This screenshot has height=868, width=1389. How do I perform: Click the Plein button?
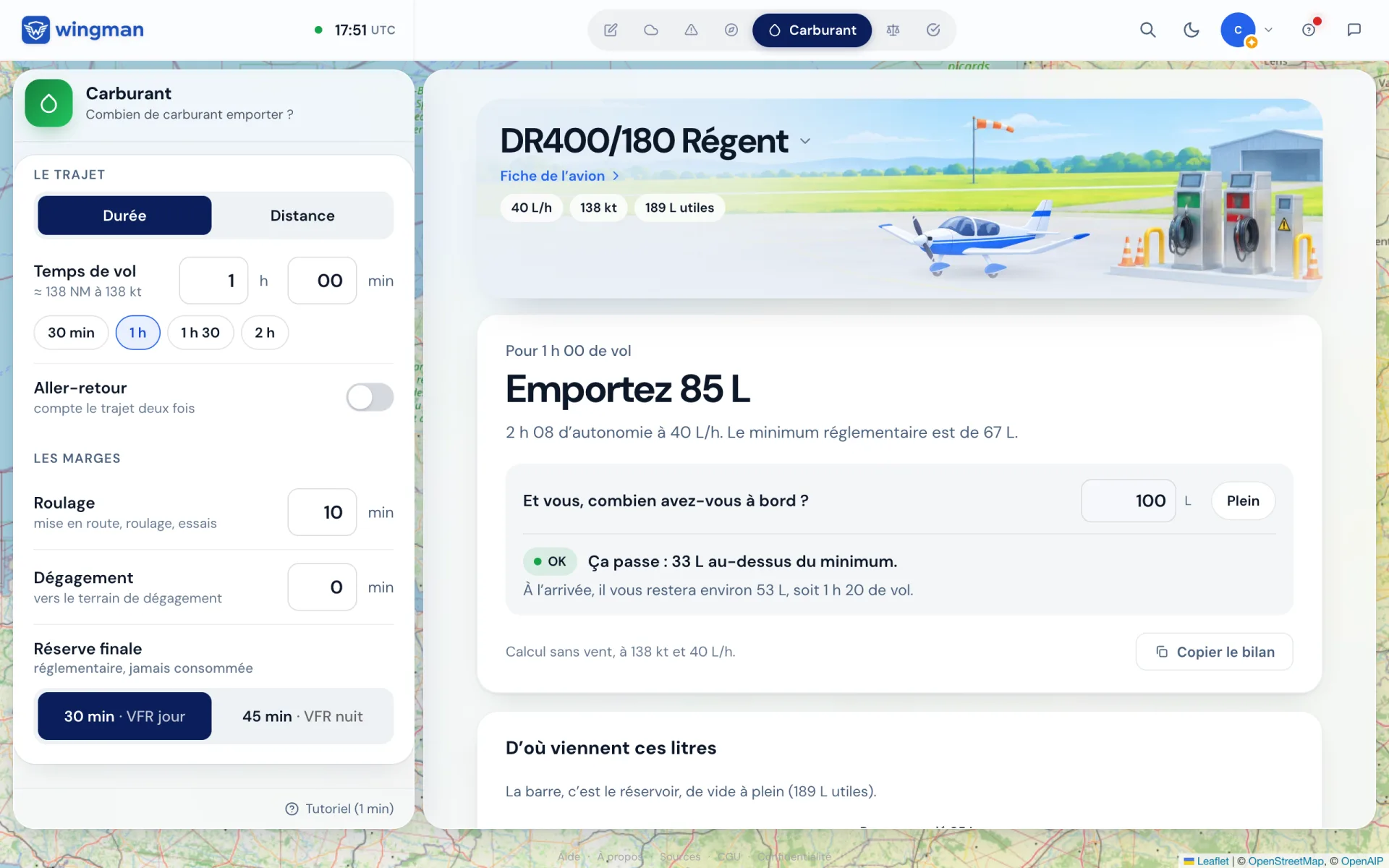click(x=1243, y=501)
